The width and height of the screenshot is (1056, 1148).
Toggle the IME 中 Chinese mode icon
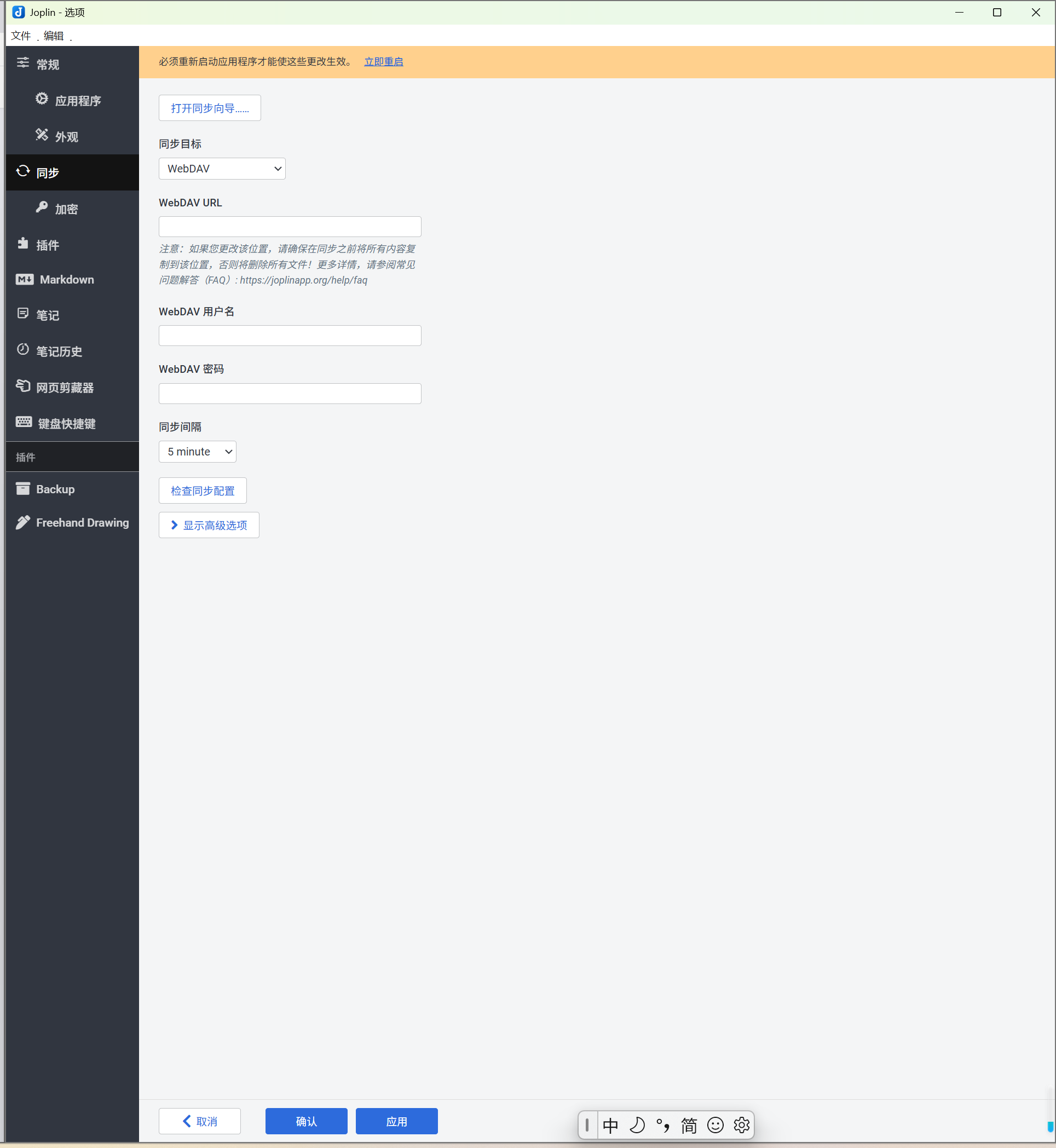click(x=610, y=1125)
